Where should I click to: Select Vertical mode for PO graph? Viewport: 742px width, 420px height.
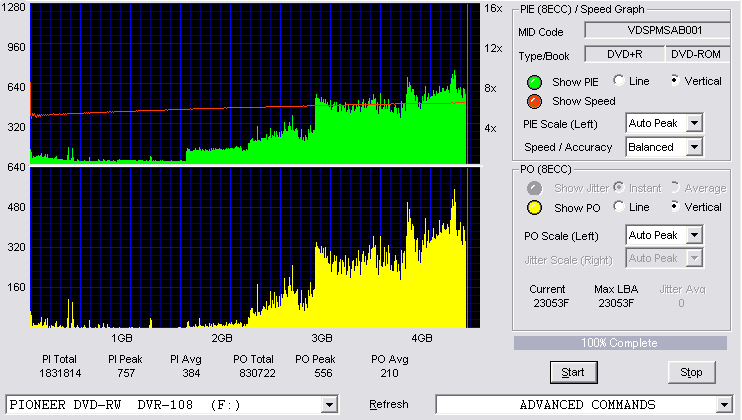(675, 206)
